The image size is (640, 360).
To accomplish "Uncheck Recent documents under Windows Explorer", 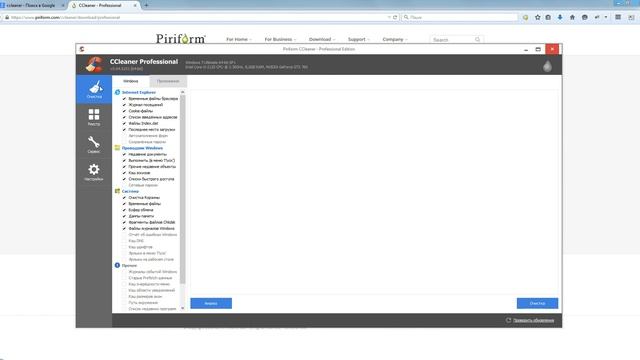I will point(124,154).
